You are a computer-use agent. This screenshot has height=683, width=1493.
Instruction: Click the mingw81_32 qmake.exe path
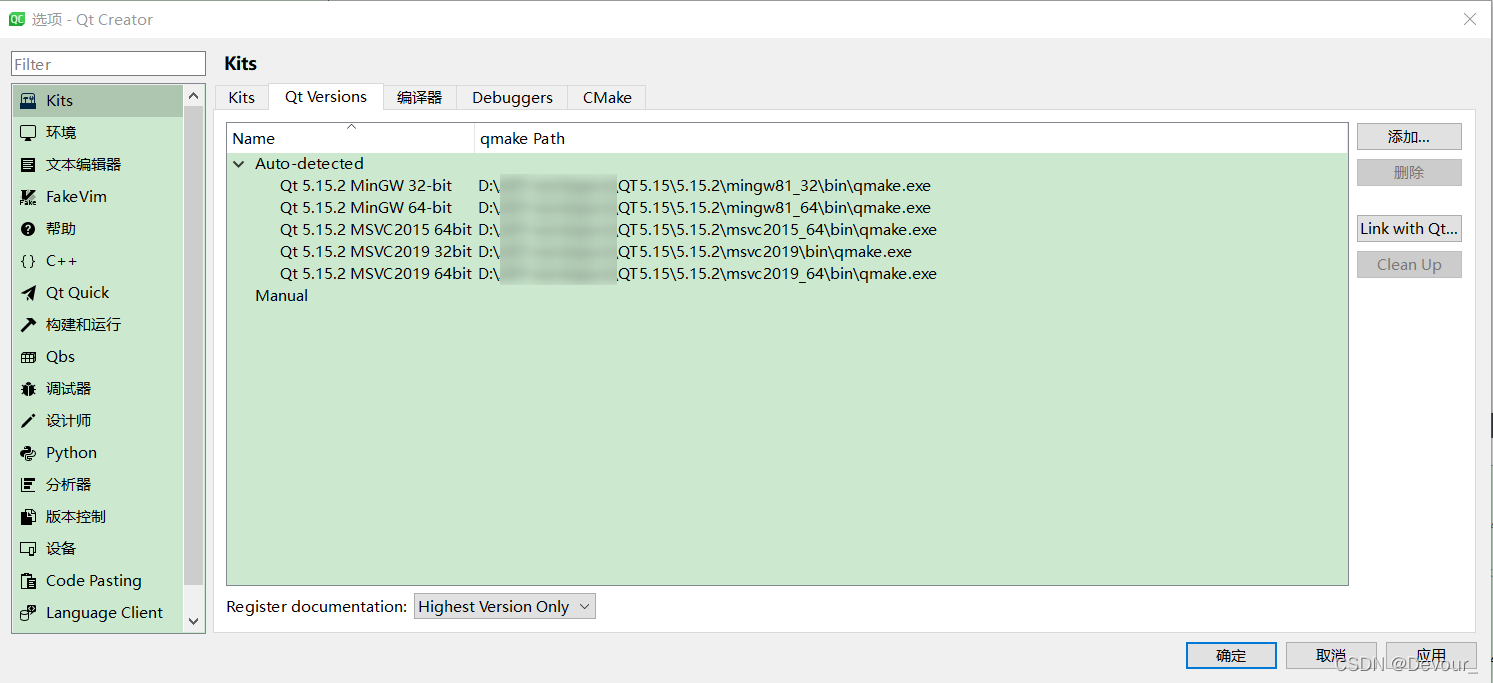pyautogui.click(x=705, y=186)
